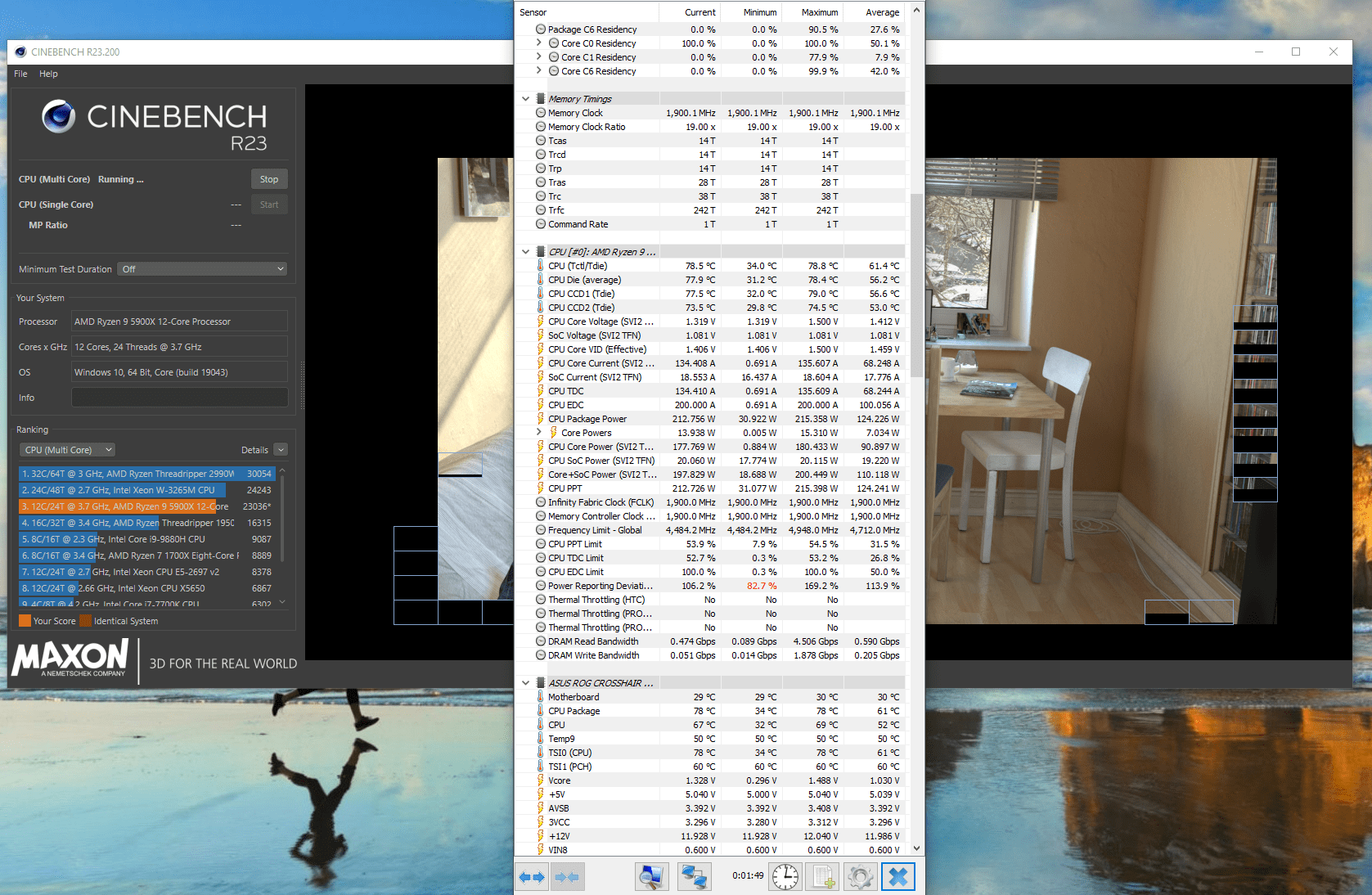Click the CPU (Tctl/Tdie) thermometer icon

click(540, 266)
